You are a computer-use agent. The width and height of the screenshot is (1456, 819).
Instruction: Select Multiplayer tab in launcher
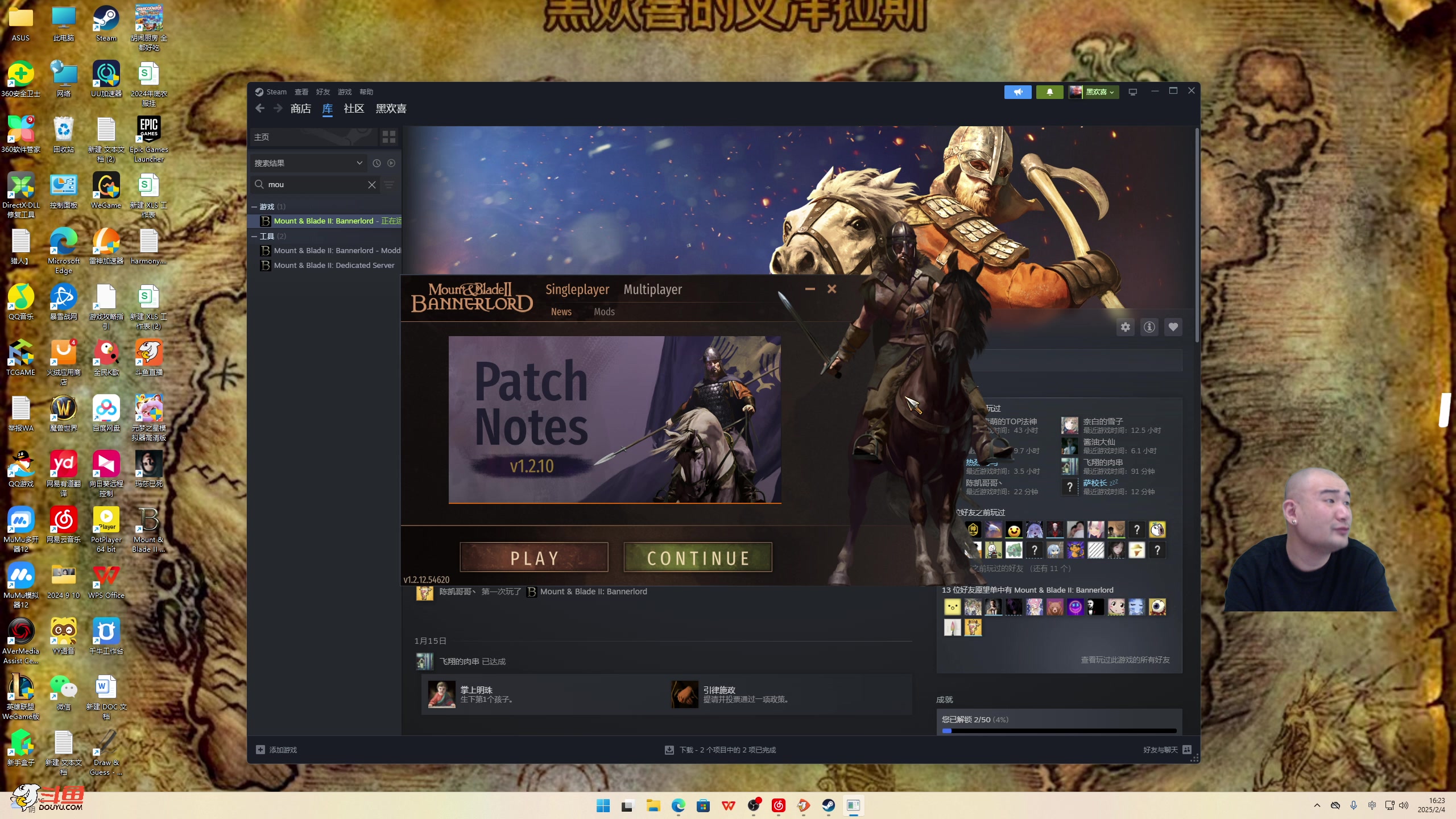652,289
